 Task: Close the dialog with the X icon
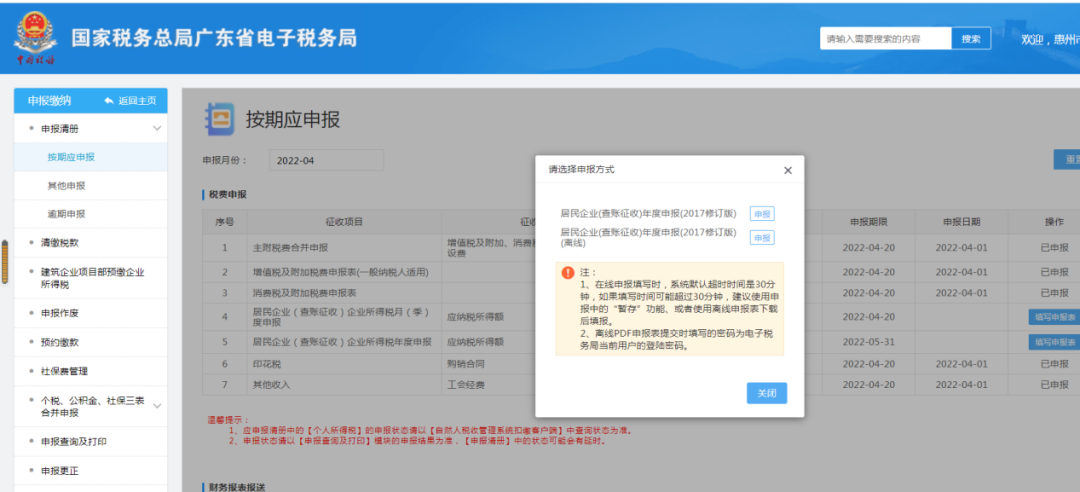coord(788,170)
